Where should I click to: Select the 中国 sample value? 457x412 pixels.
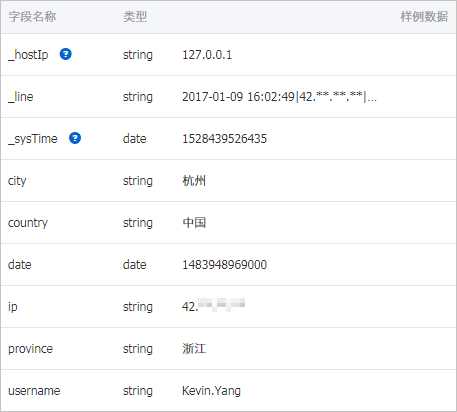pos(194,223)
